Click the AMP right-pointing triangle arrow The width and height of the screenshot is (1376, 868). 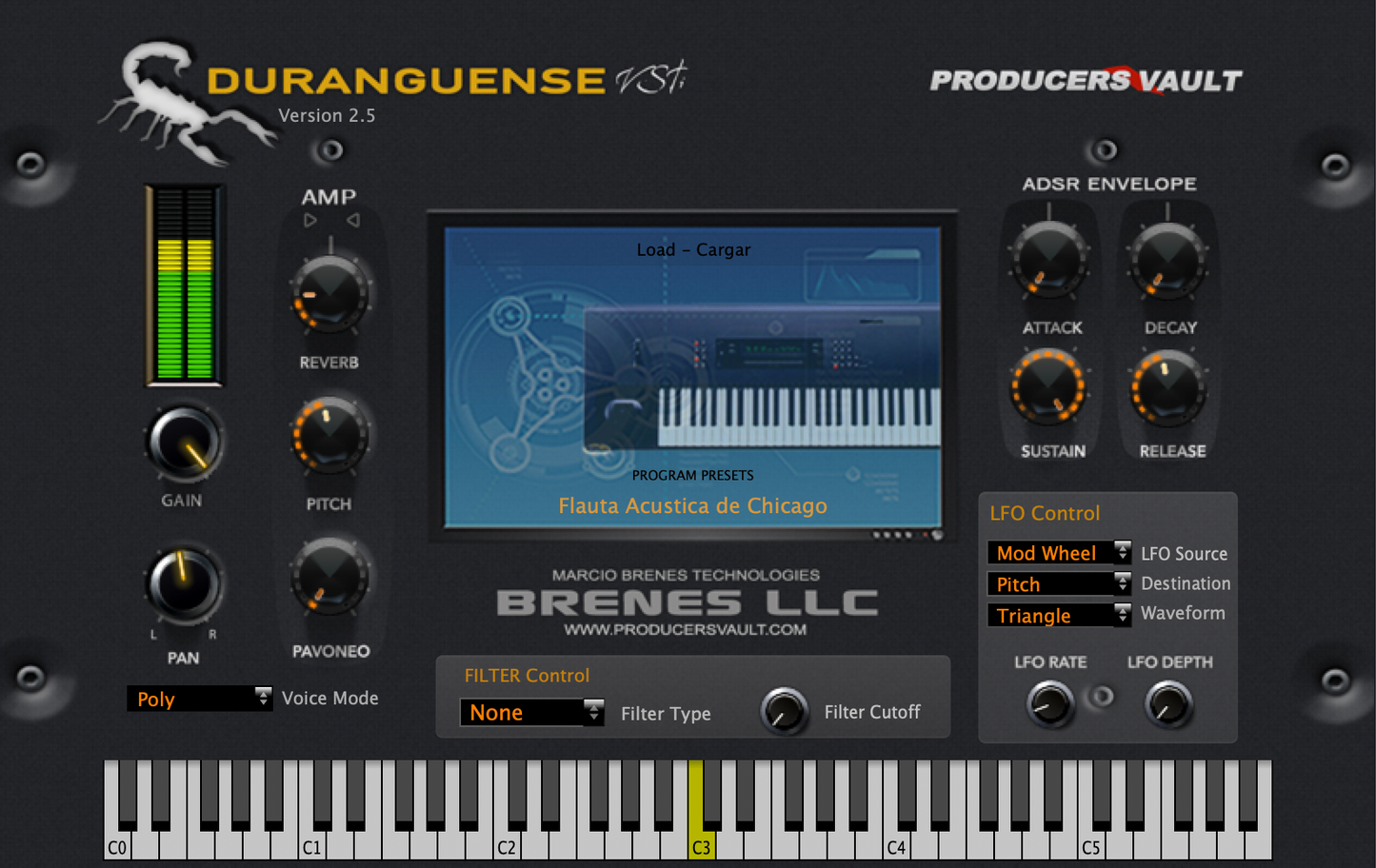click(309, 221)
